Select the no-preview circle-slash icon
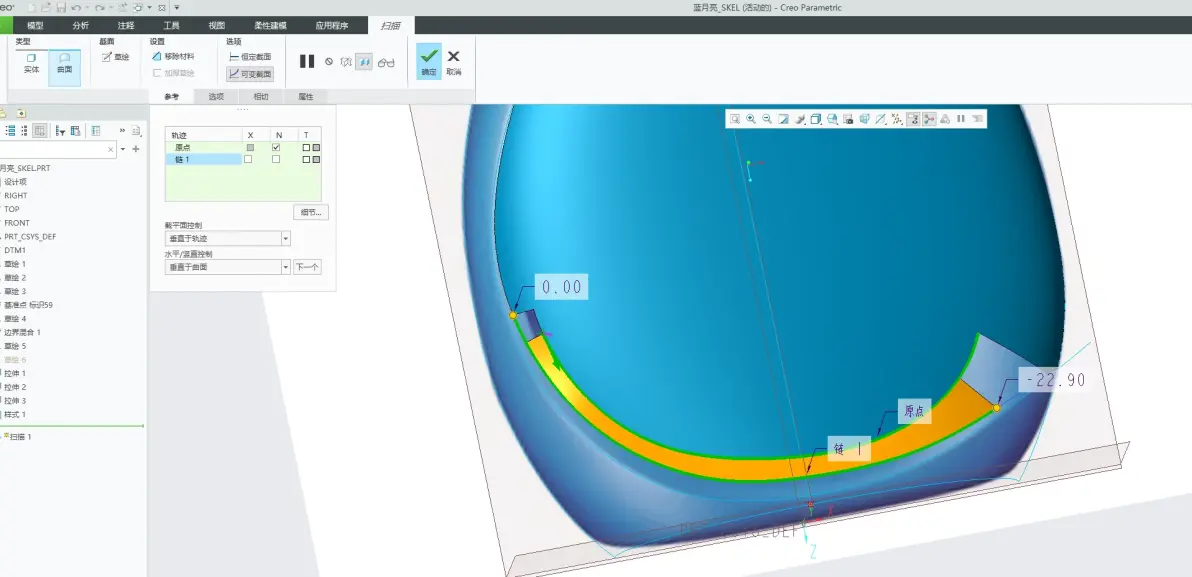Image resolution: width=1192 pixels, height=577 pixels. tap(328, 62)
